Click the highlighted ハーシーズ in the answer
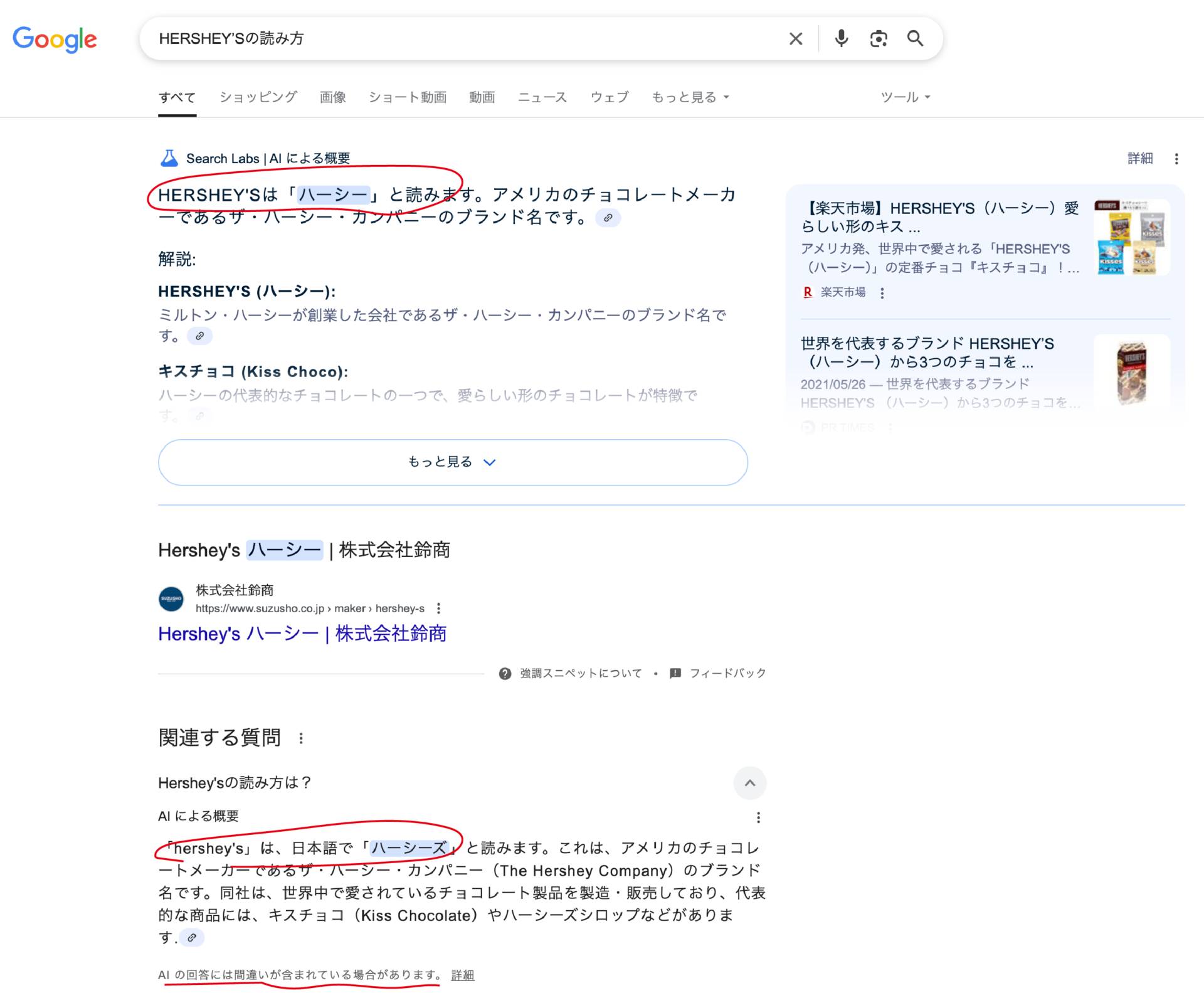This screenshot has height=993, width=1204. 409,848
